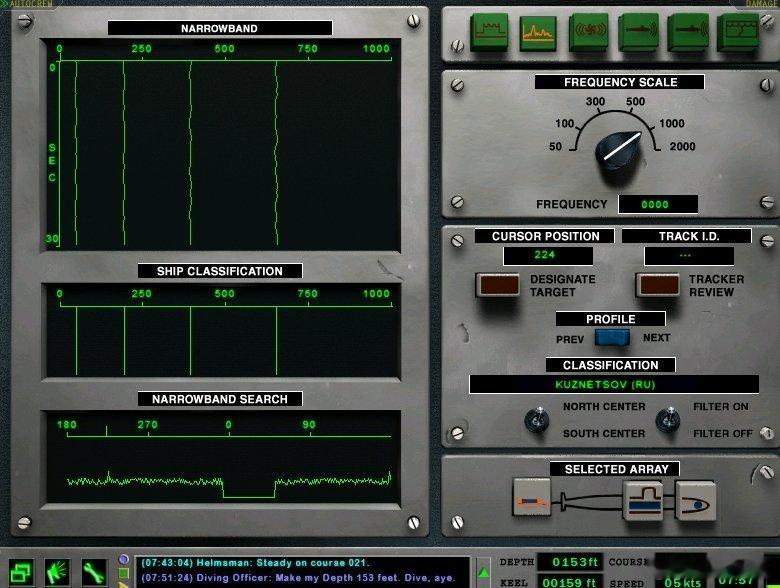The width and height of the screenshot is (780, 588).
Task: Click narrowband waterfall line just below 500 Hz
Action: [x=191, y=153]
